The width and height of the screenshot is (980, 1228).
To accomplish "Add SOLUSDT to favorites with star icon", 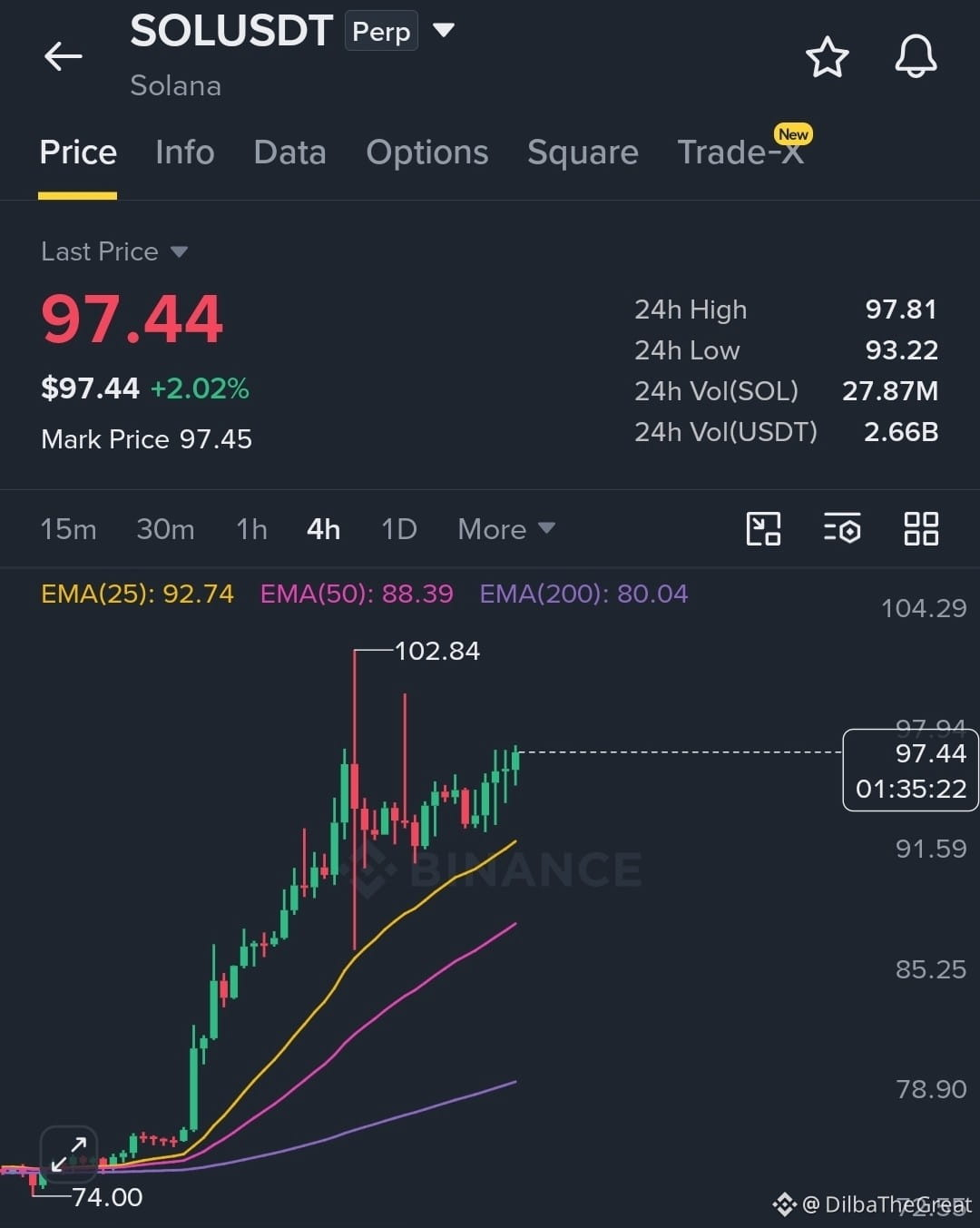I will 827,57.
